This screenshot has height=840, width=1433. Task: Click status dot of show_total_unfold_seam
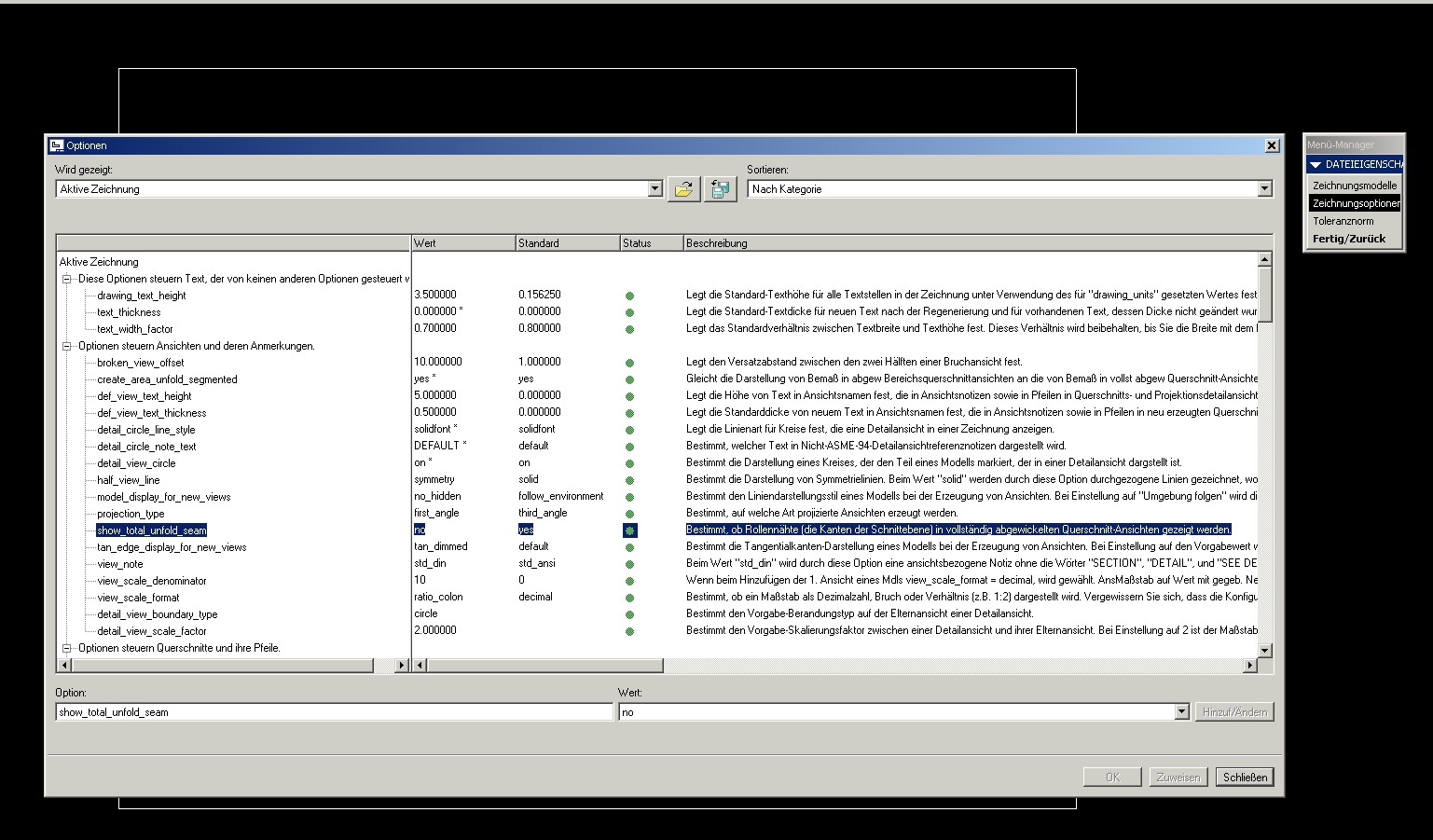[x=630, y=530]
